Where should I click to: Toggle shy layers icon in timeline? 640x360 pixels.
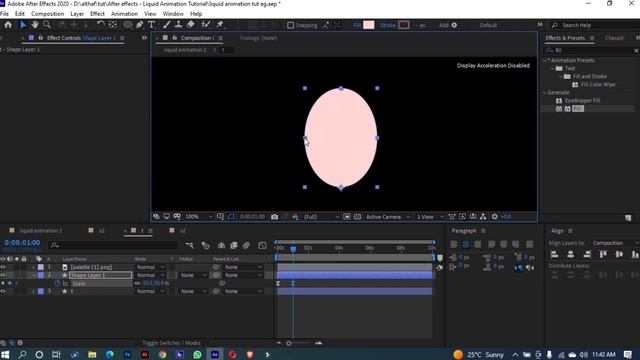click(221, 245)
